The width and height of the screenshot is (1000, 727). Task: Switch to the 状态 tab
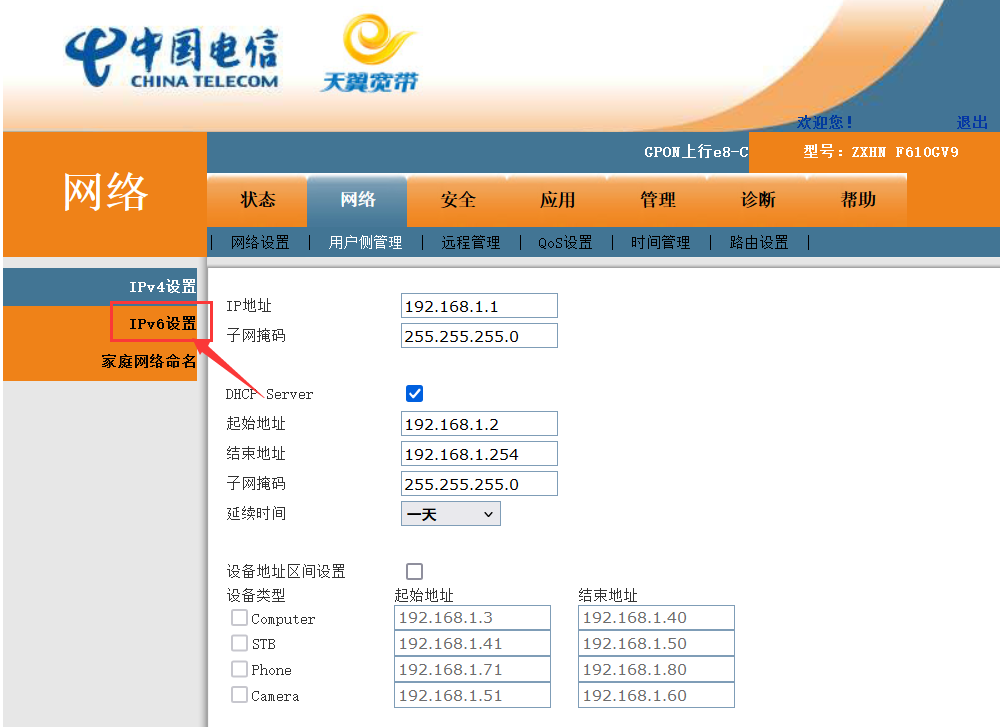[x=258, y=200]
